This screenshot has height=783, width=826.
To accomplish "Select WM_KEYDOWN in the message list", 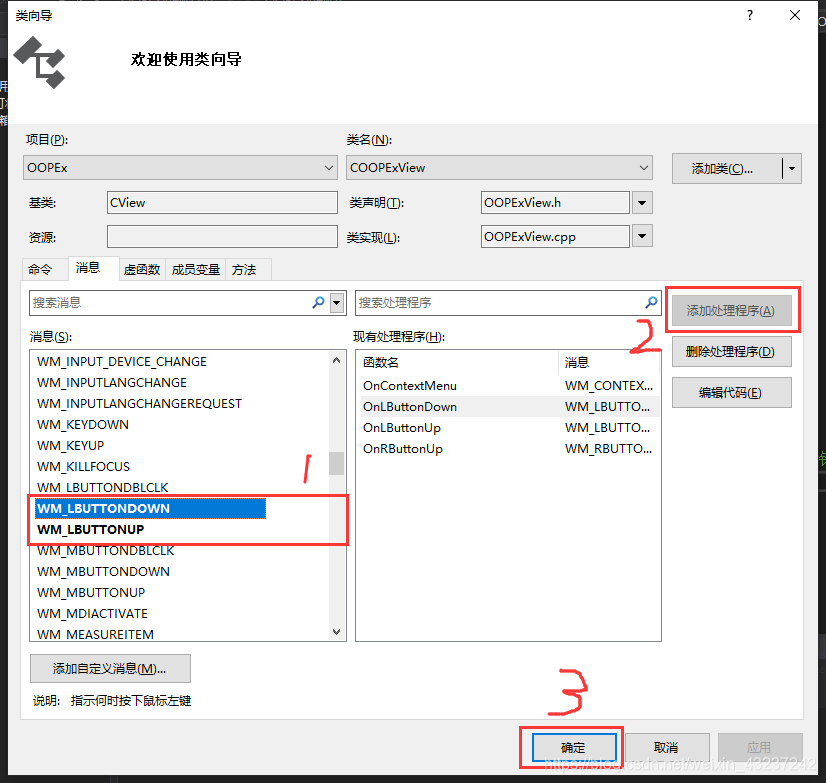I will coord(83,425).
